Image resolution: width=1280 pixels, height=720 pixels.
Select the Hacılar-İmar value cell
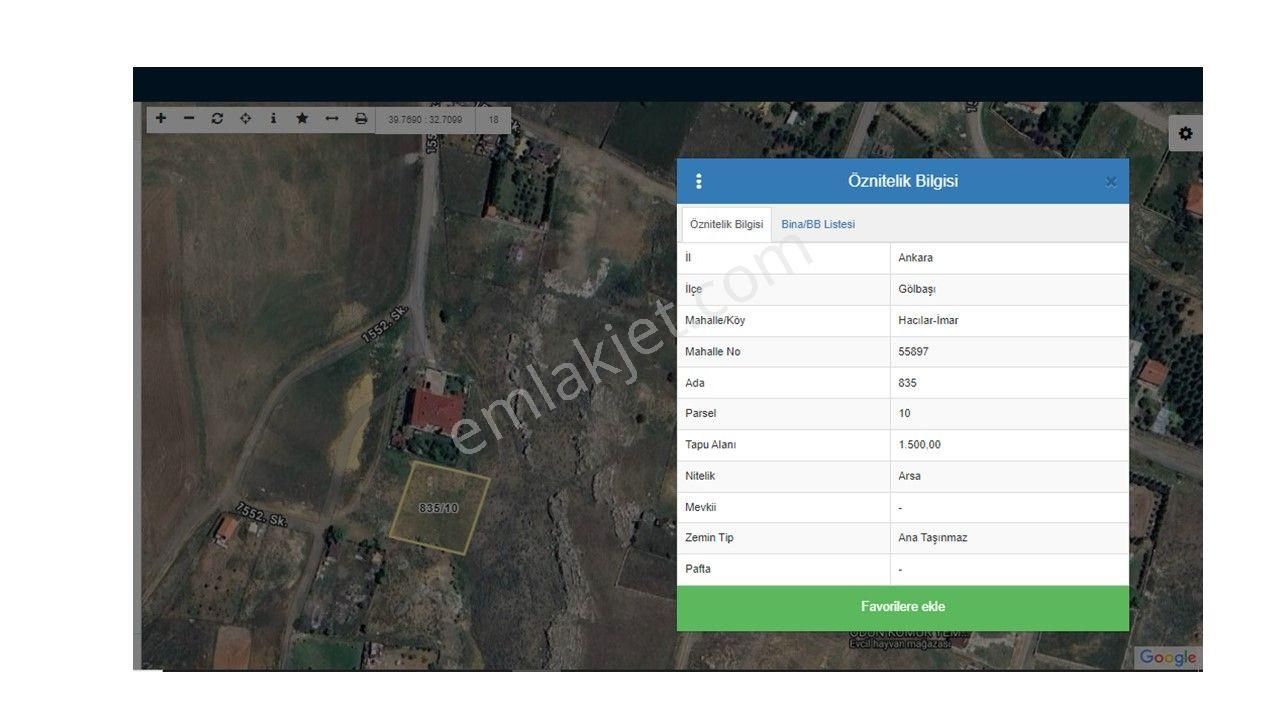coord(1009,320)
